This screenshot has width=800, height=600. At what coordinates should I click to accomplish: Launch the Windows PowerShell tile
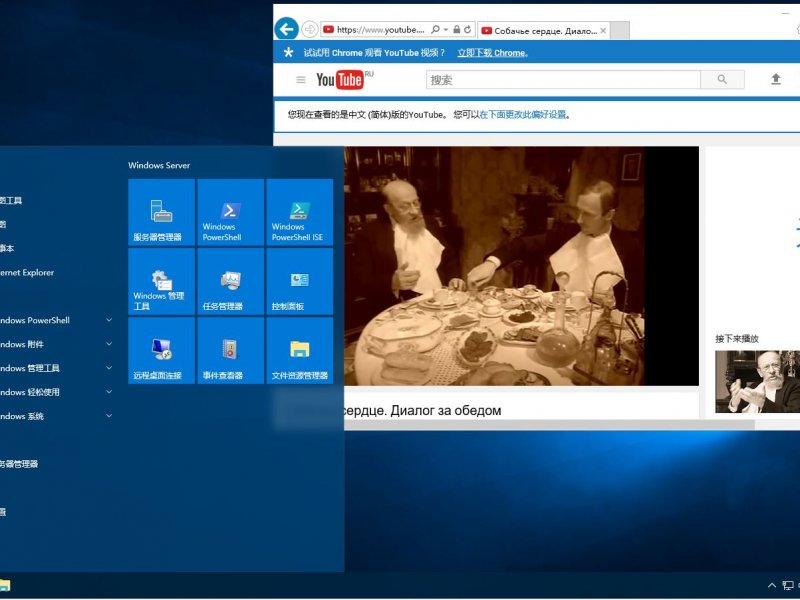[231, 212]
